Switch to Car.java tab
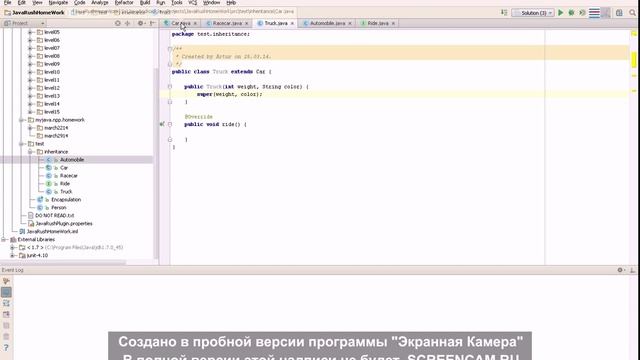The image size is (640, 360). (180, 23)
